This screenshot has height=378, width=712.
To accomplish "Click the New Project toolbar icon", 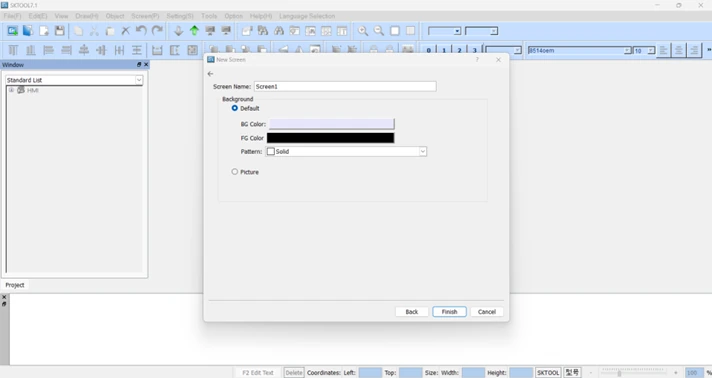I will [12, 31].
